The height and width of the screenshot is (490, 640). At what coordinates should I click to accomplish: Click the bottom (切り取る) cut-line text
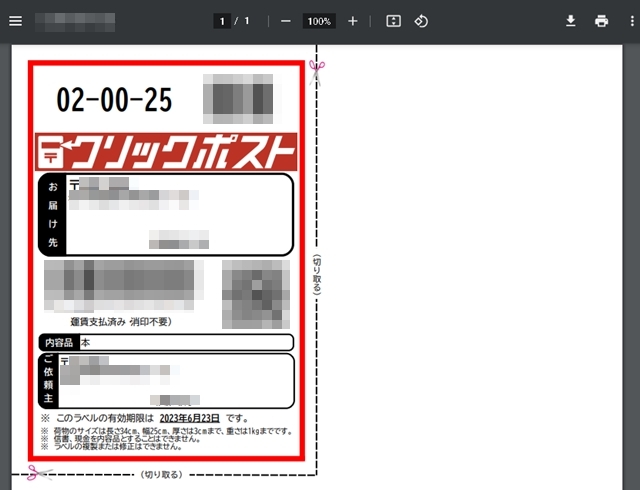[x=162, y=474]
